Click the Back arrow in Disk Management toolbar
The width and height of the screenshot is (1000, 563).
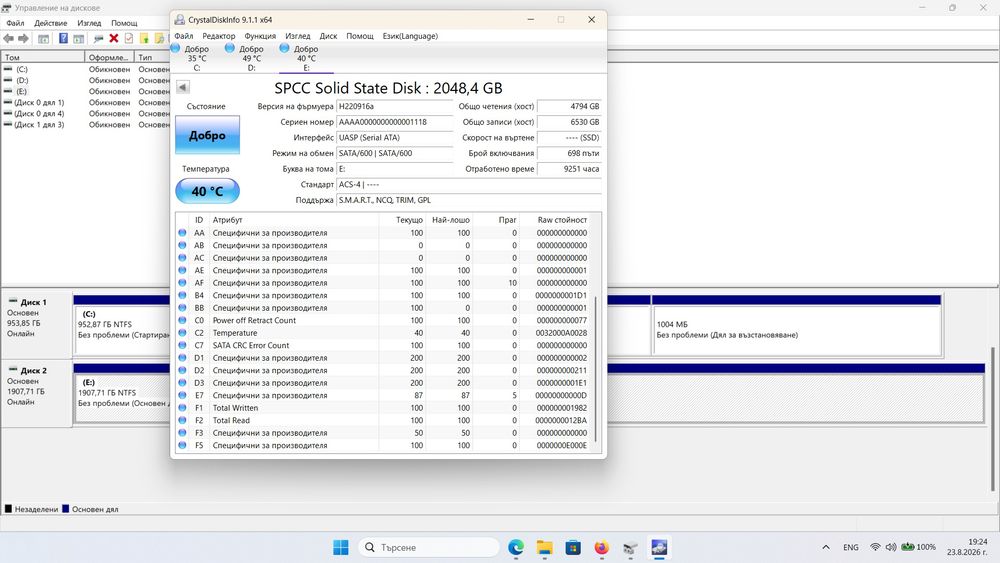pyautogui.click(x=8, y=39)
